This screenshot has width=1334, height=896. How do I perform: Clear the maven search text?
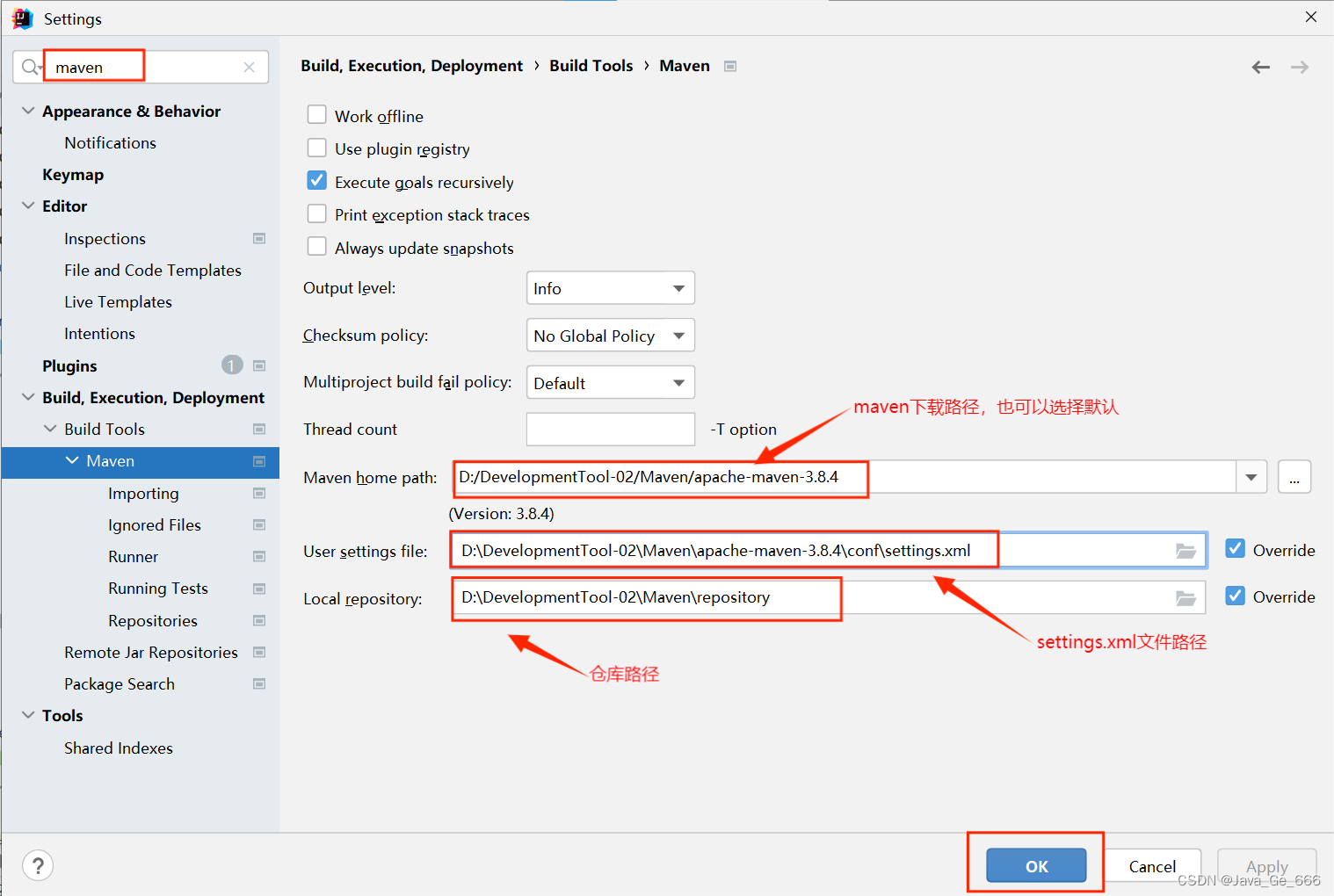[250, 67]
